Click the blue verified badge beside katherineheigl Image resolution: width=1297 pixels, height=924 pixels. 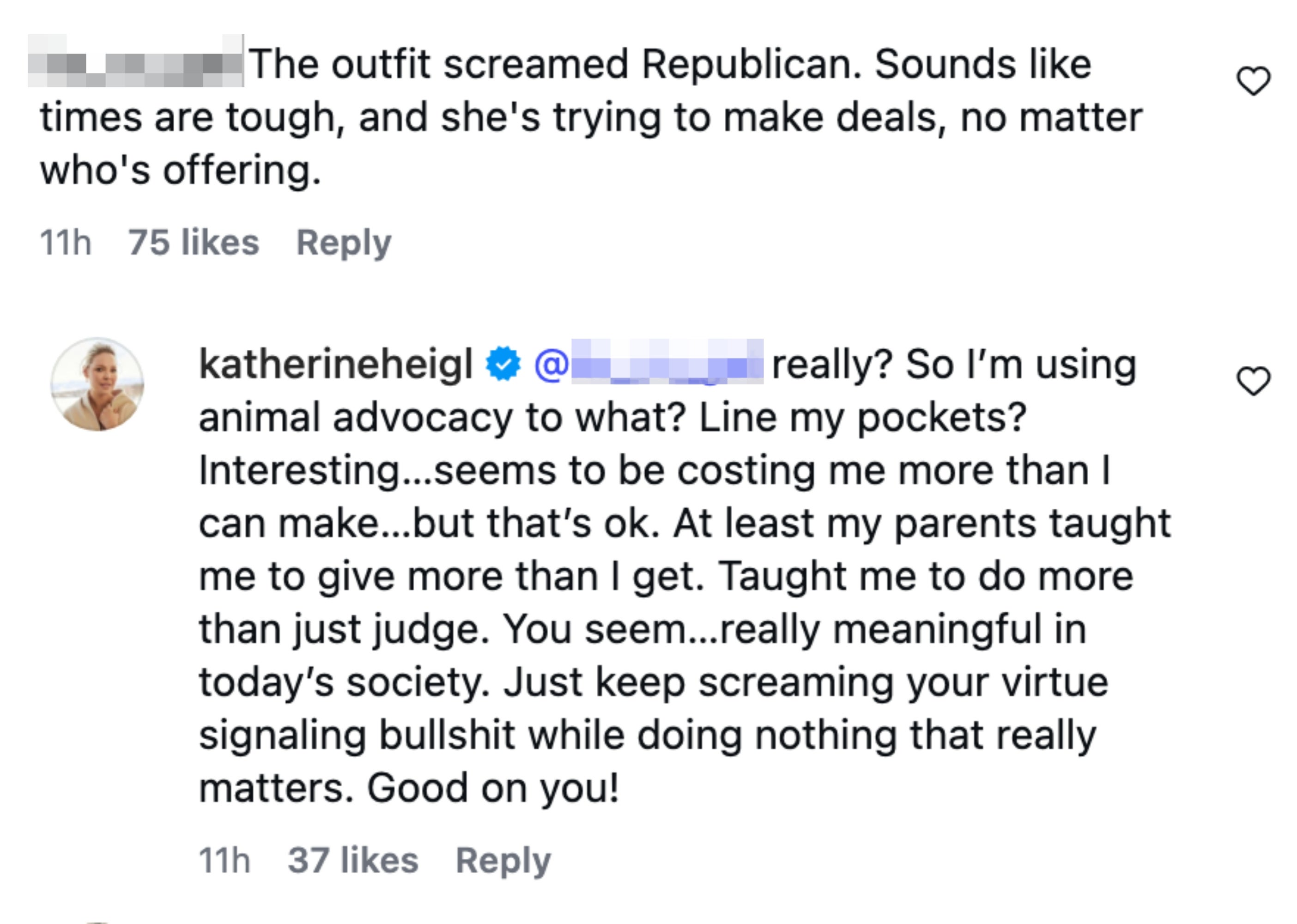tap(503, 365)
